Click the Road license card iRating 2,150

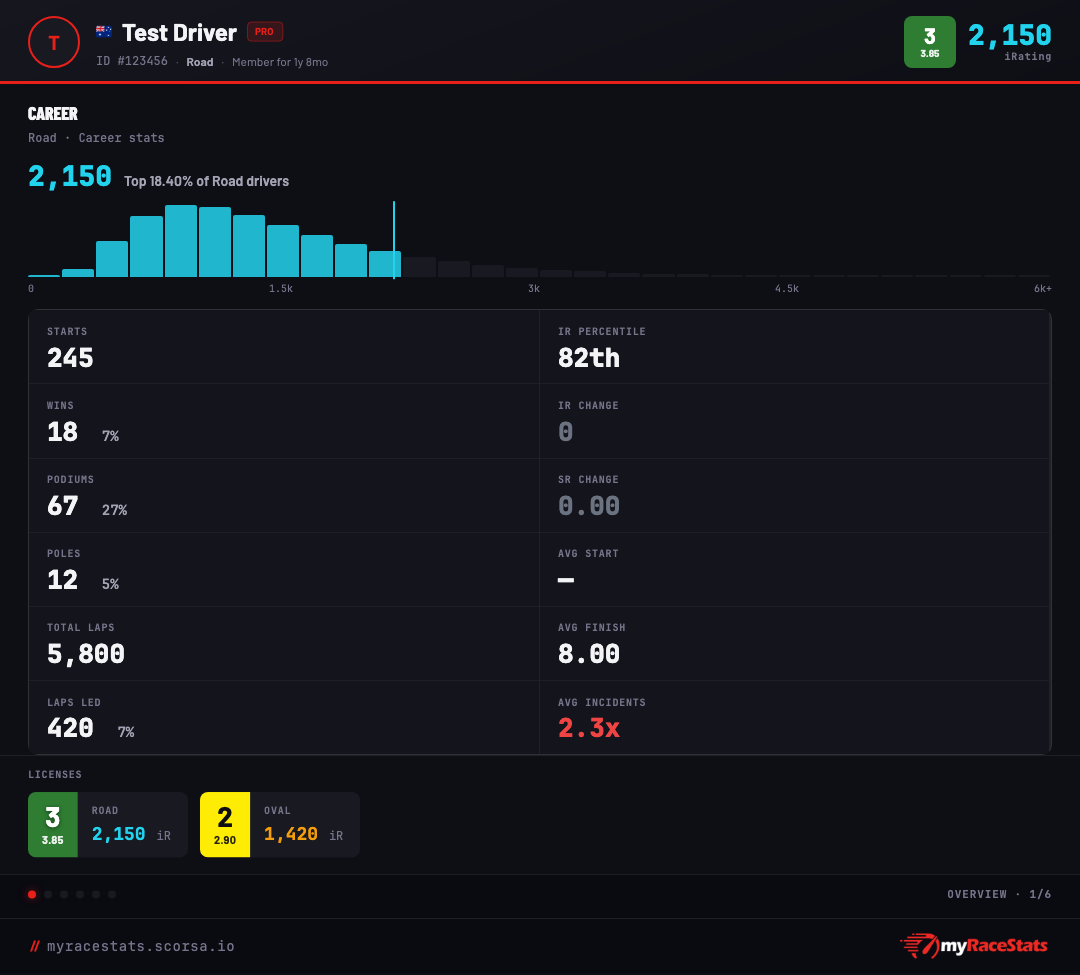[118, 834]
